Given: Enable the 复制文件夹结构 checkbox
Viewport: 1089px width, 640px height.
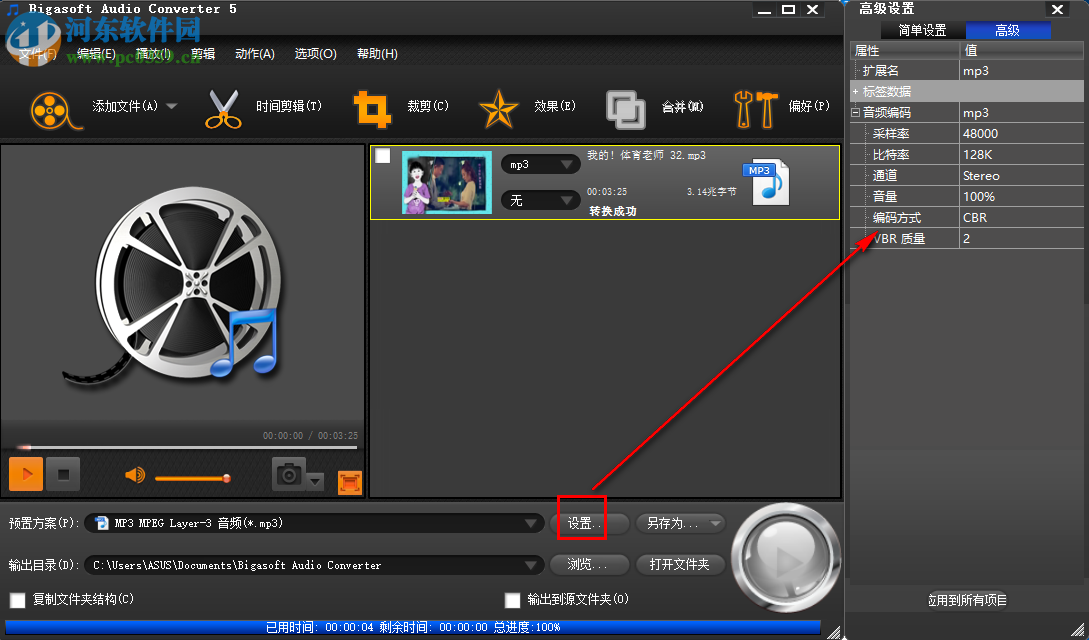Looking at the screenshot, I should (17, 600).
